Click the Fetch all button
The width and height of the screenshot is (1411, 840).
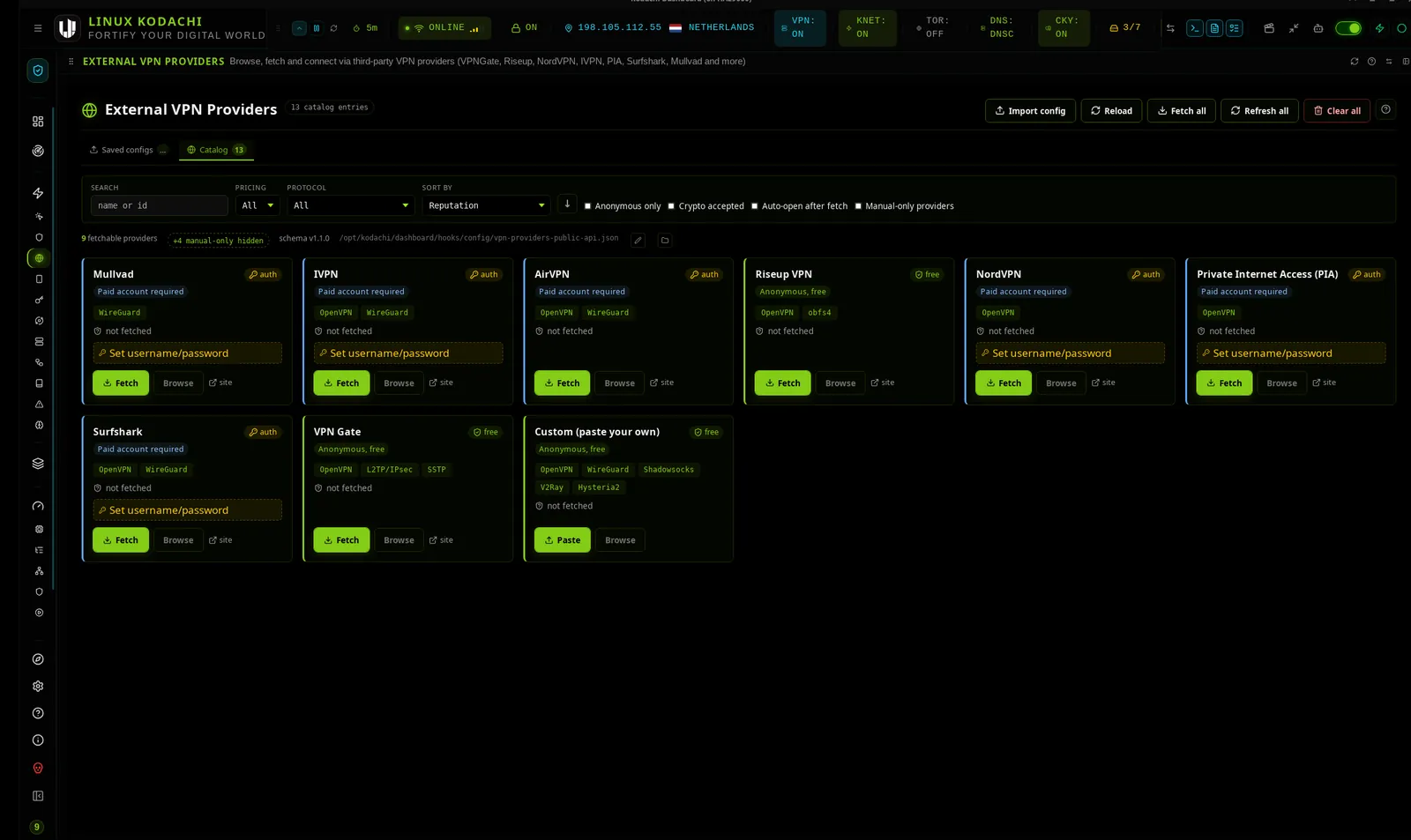point(1182,111)
